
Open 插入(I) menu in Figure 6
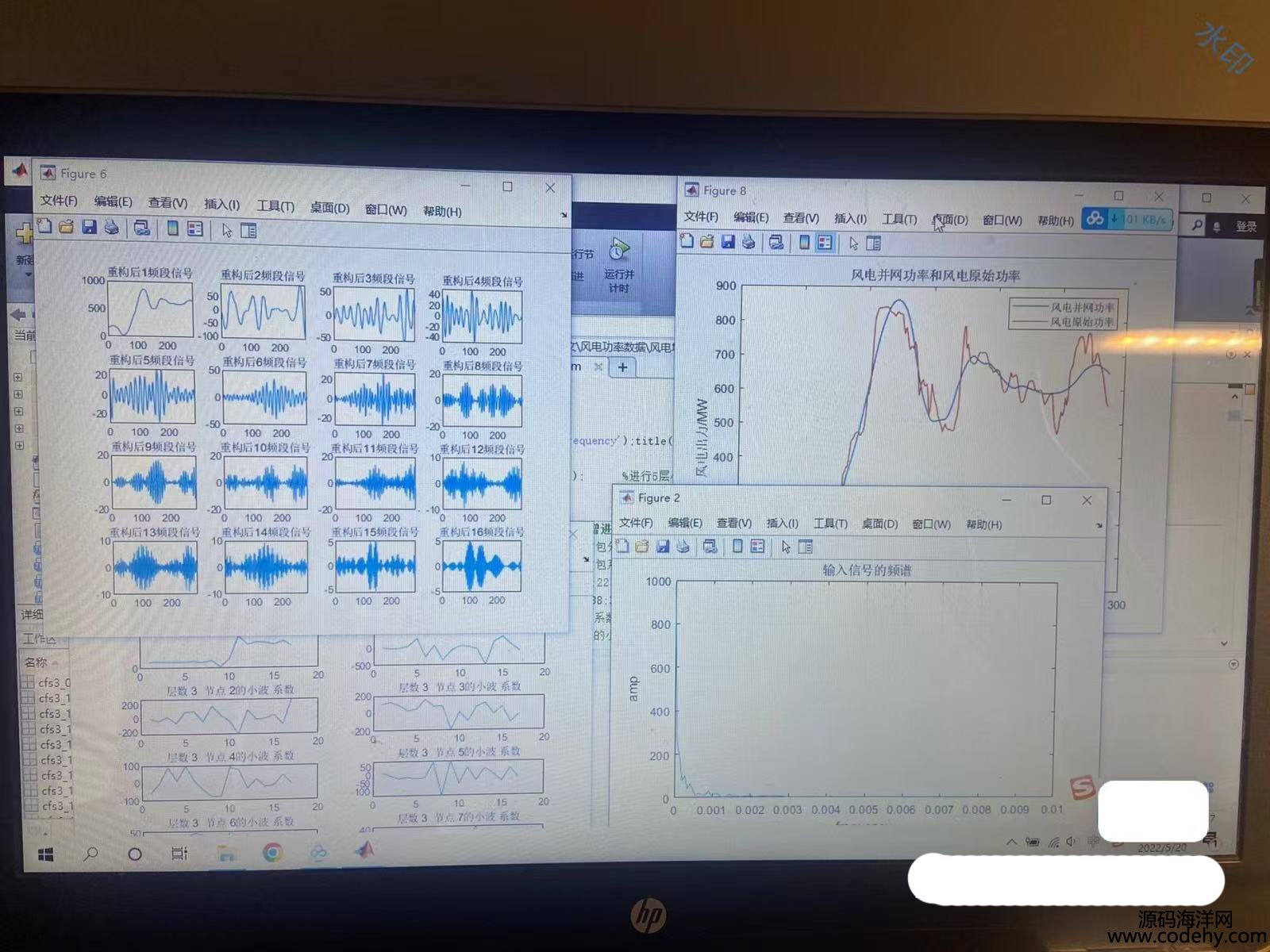click(x=221, y=205)
